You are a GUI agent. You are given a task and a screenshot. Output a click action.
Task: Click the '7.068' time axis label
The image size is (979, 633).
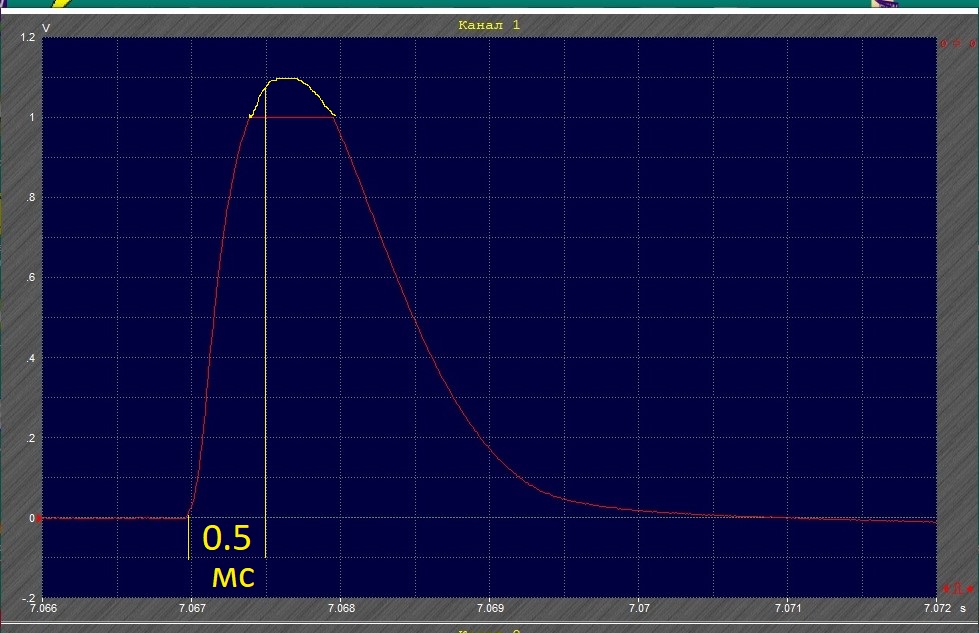[x=342, y=608]
